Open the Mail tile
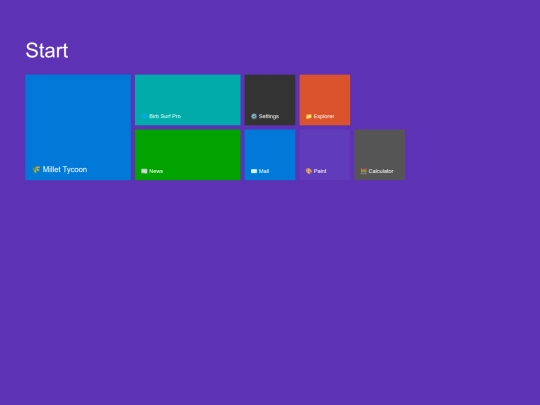 tap(270, 155)
